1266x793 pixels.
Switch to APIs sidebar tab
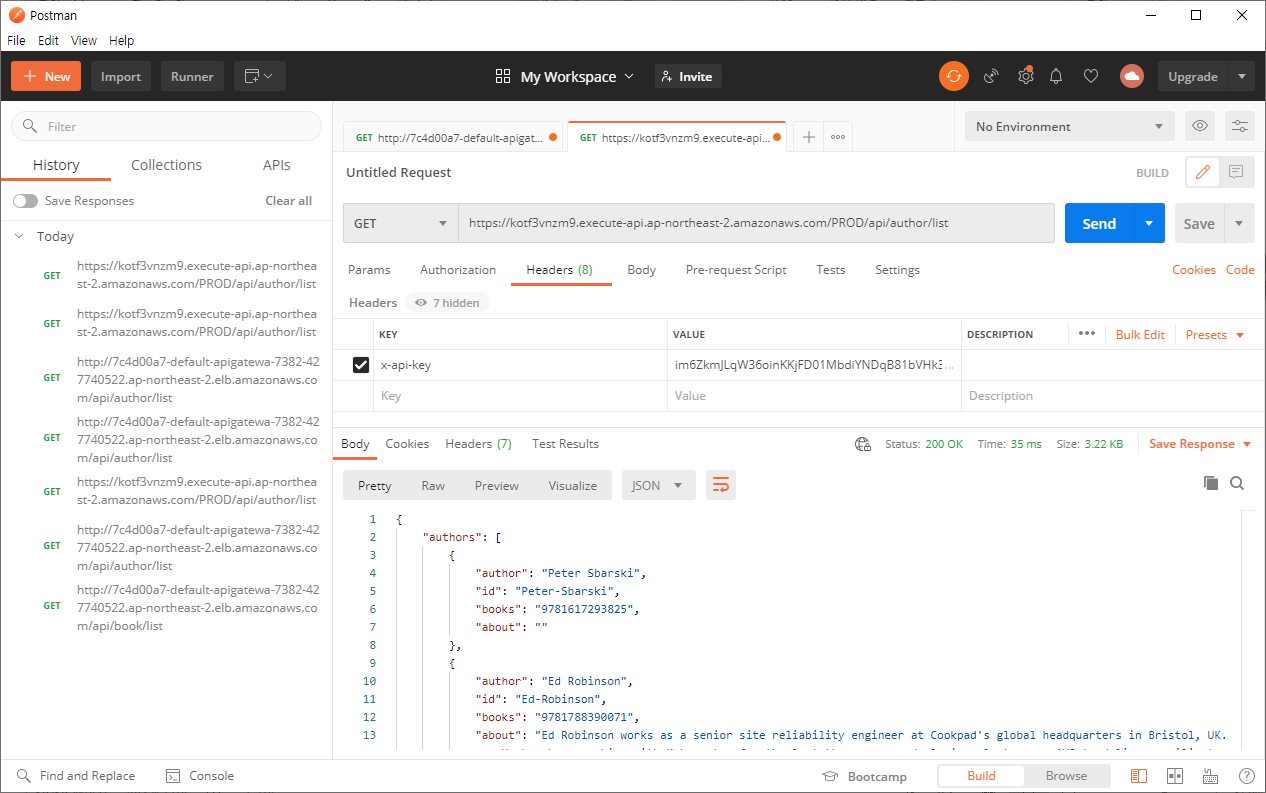click(x=277, y=165)
